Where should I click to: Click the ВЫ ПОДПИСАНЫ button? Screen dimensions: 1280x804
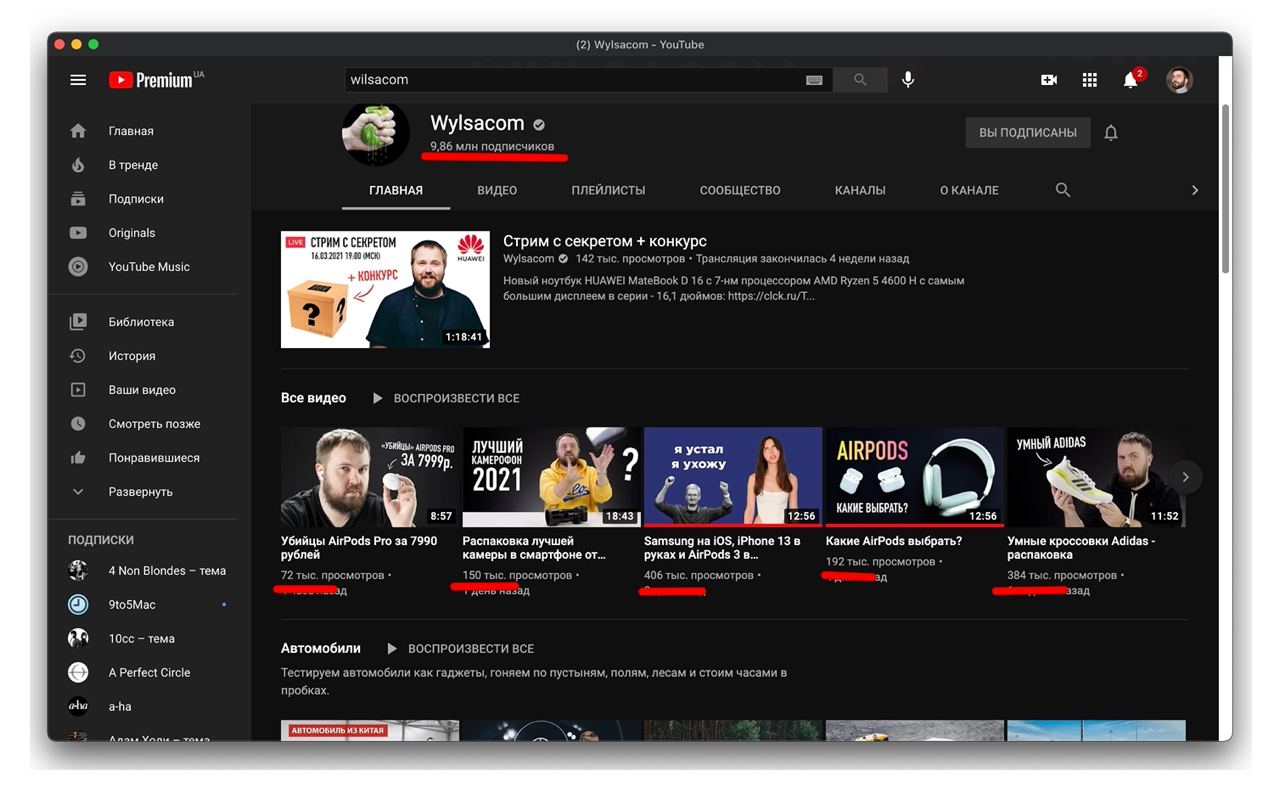1028,132
